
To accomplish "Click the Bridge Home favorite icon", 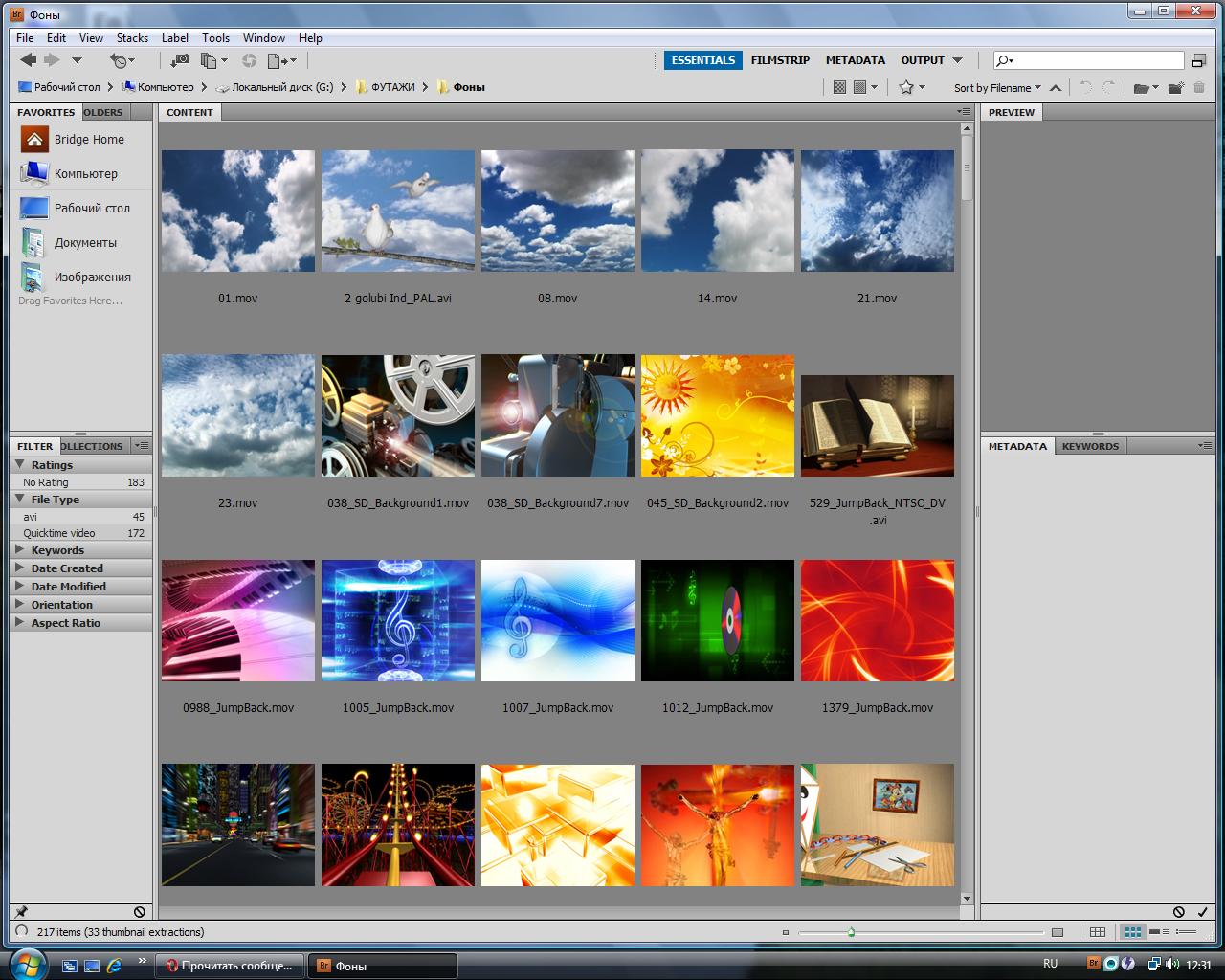I will tap(34, 140).
